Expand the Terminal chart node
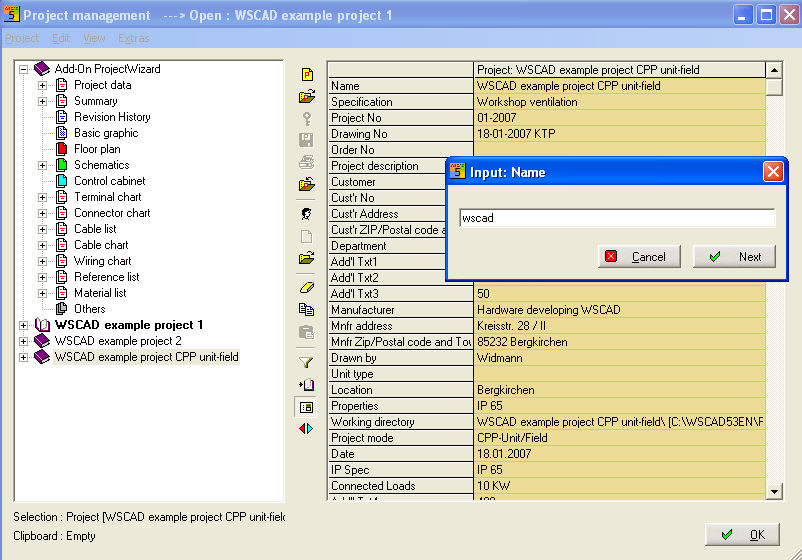The width and height of the screenshot is (802, 560). pos(43,197)
